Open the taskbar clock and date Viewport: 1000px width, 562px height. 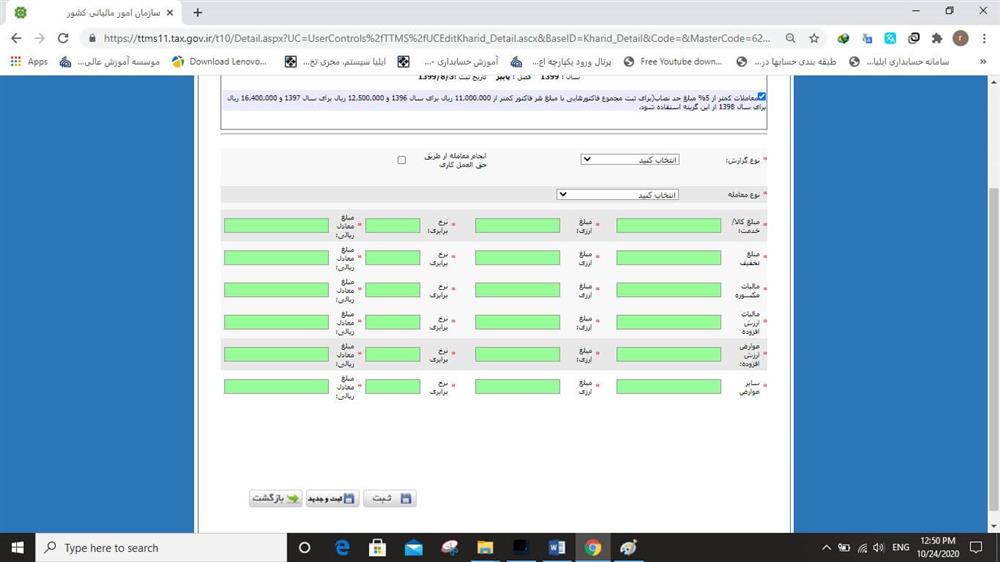(x=938, y=547)
